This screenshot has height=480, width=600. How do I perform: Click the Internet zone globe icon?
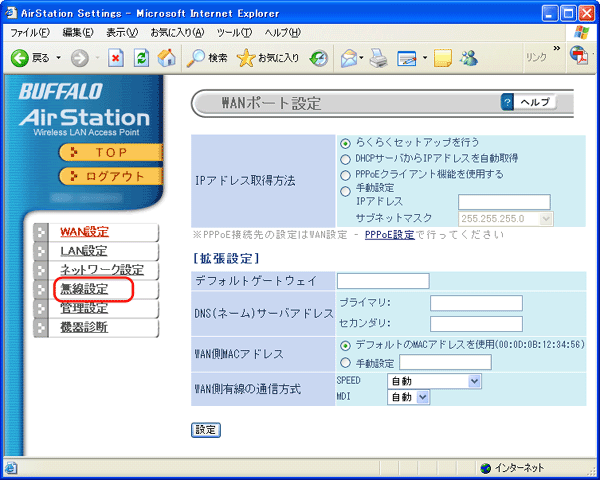tap(485, 468)
